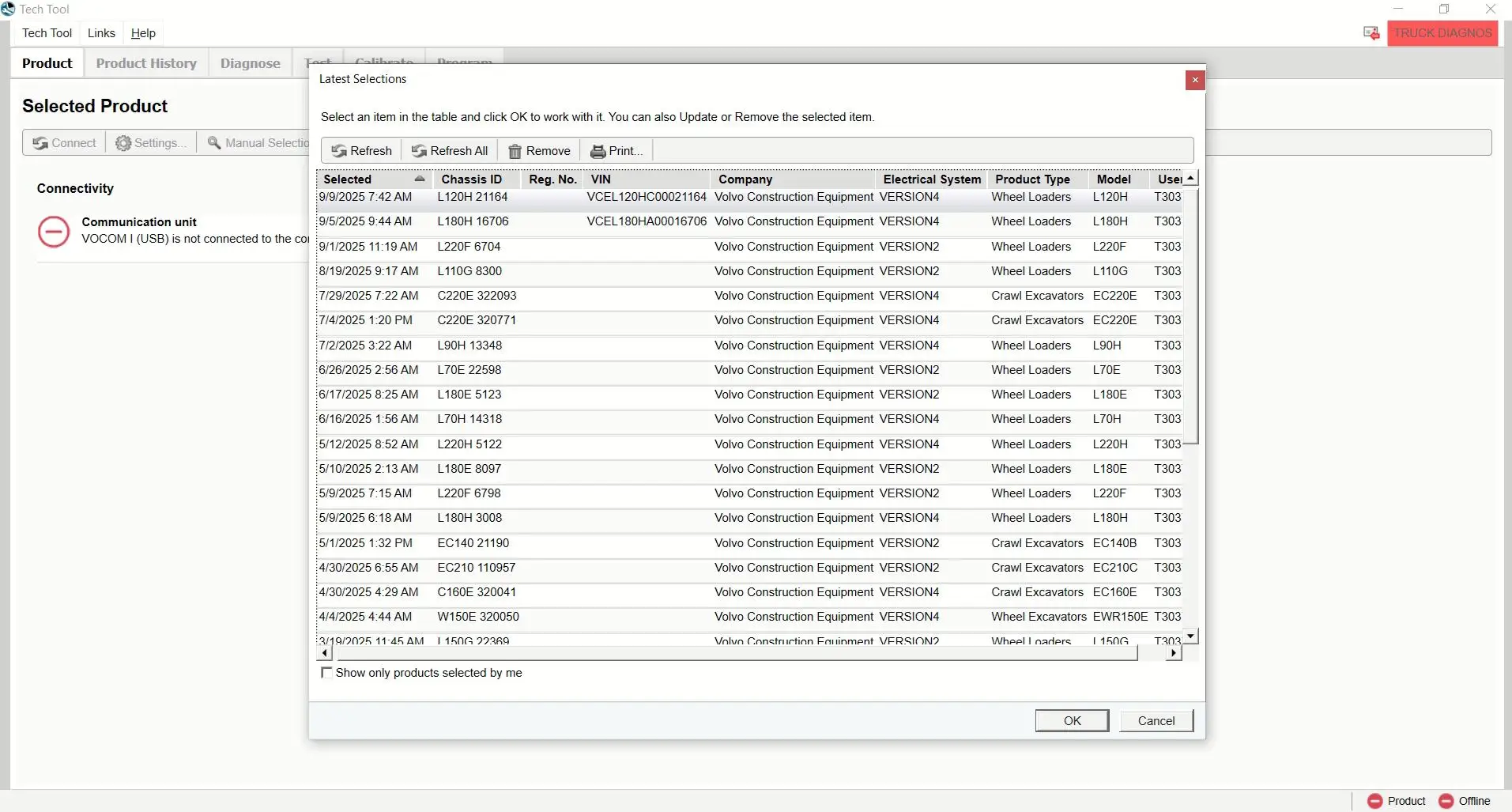Open Settings... in the main window toolbar

point(151,143)
